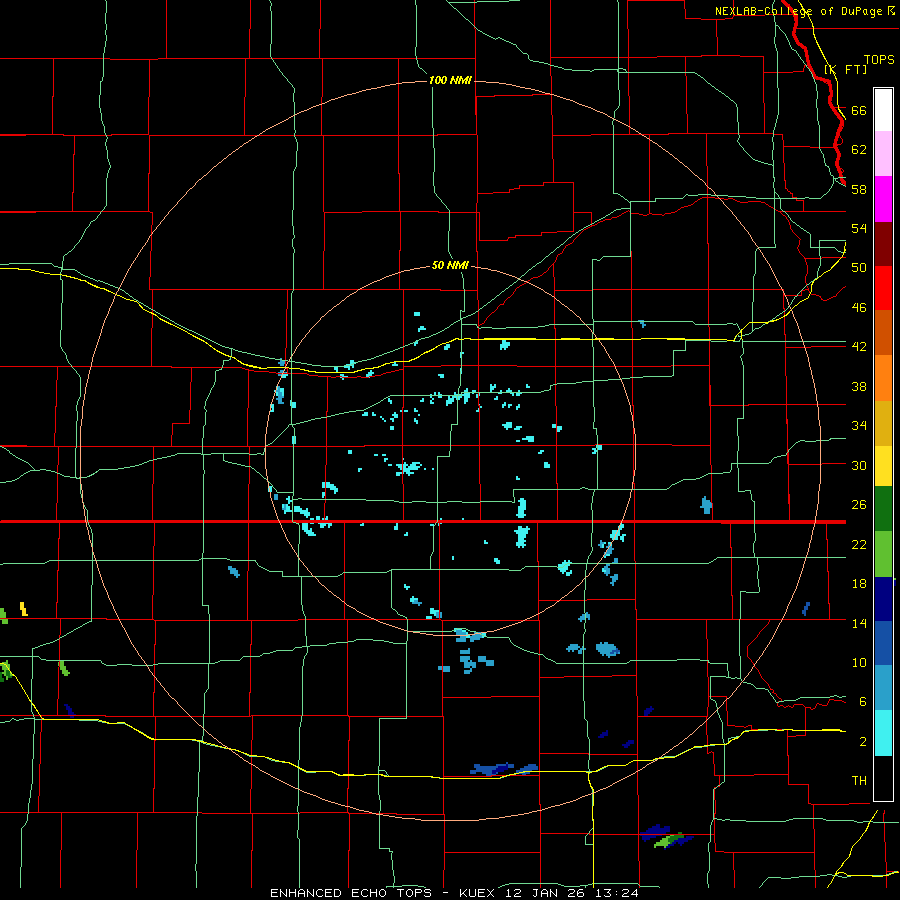Viewport: 900px width, 900px height.
Task: Click the '66' legend value
Action: coord(859,110)
